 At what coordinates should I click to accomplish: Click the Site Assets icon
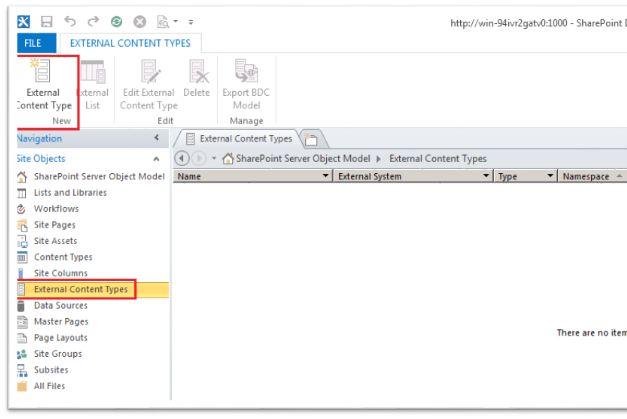[22, 241]
